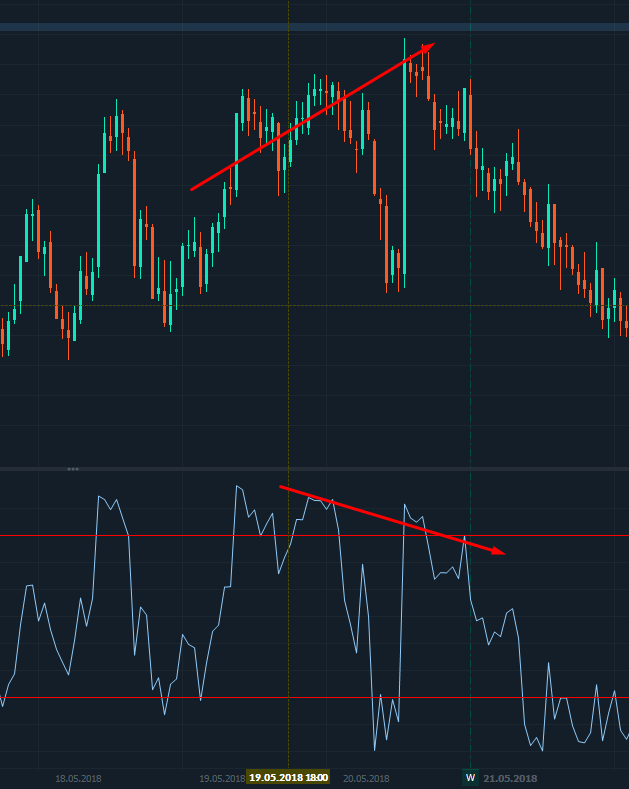Click the yellow dashed vertical crosshair line
629x789 pixels.
point(288,400)
